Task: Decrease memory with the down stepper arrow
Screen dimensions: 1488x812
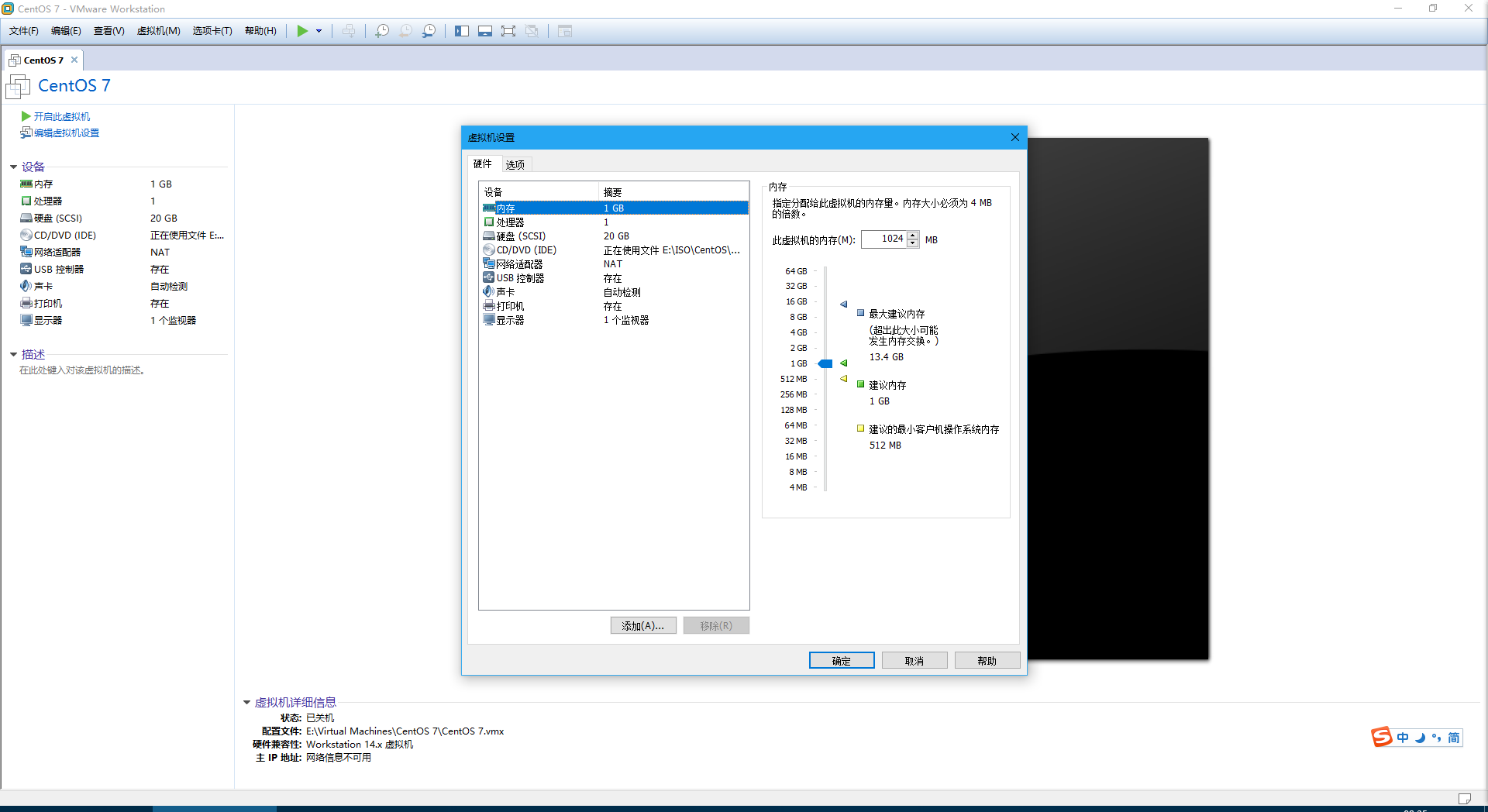Action: click(913, 243)
